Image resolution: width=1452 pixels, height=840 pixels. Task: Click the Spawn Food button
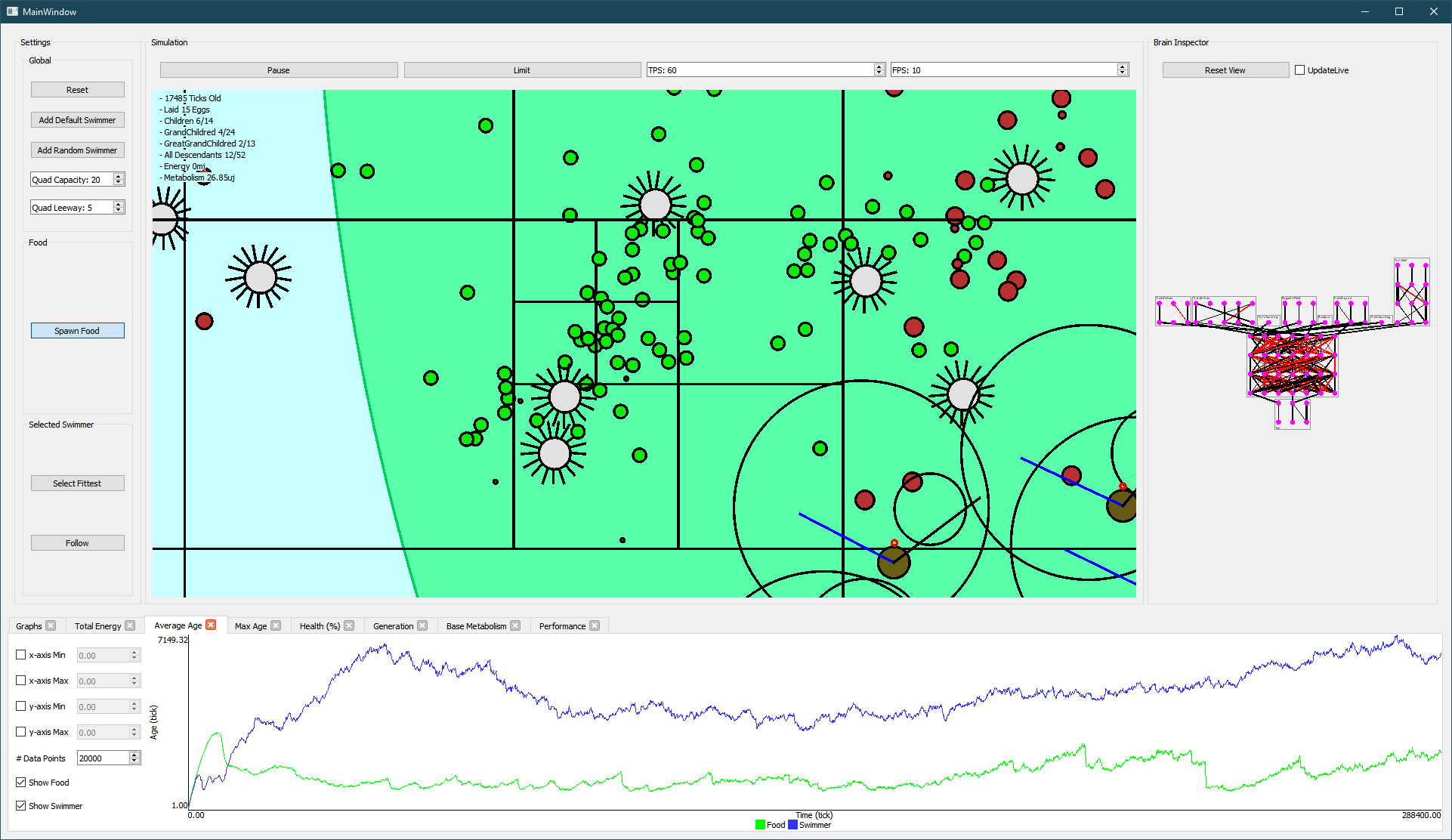click(77, 331)
